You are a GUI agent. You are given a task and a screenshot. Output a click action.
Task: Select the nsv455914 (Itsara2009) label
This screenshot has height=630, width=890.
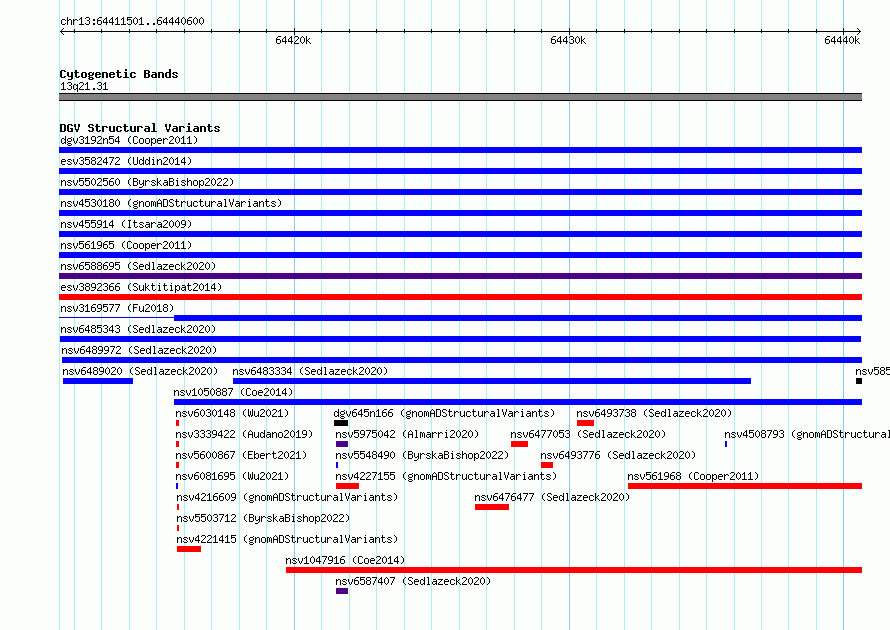click(126, 224)
